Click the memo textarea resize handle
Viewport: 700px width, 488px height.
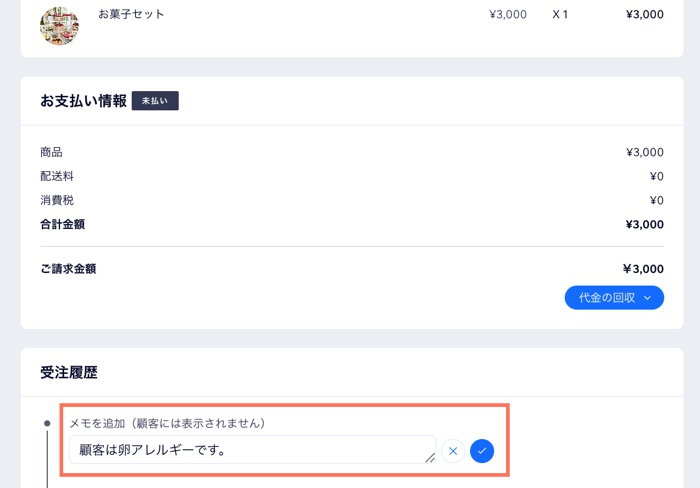[x=430, y=458]
